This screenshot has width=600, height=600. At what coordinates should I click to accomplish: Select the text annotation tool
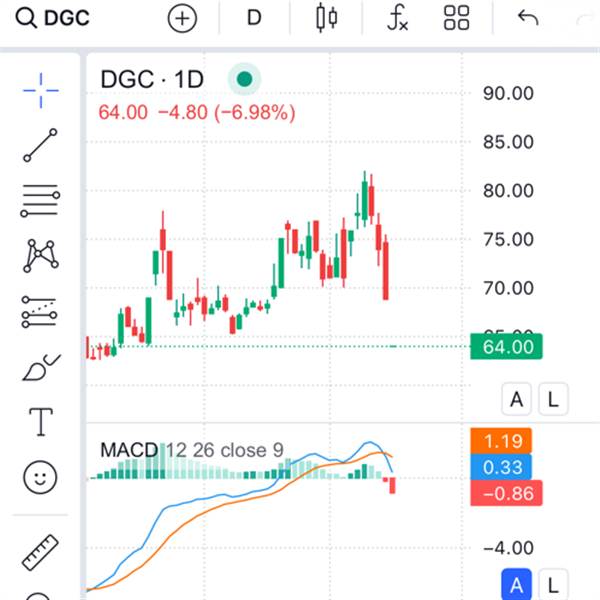(x=41, y=422)
